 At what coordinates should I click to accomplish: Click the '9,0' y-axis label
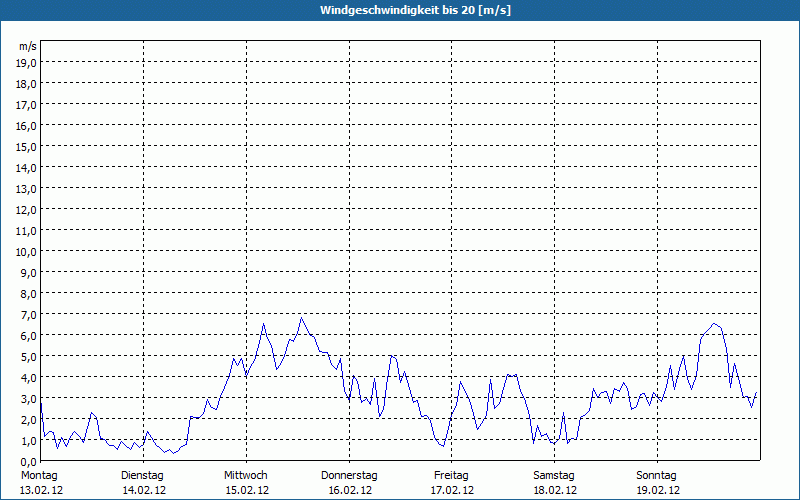click(x=29, y=272)
